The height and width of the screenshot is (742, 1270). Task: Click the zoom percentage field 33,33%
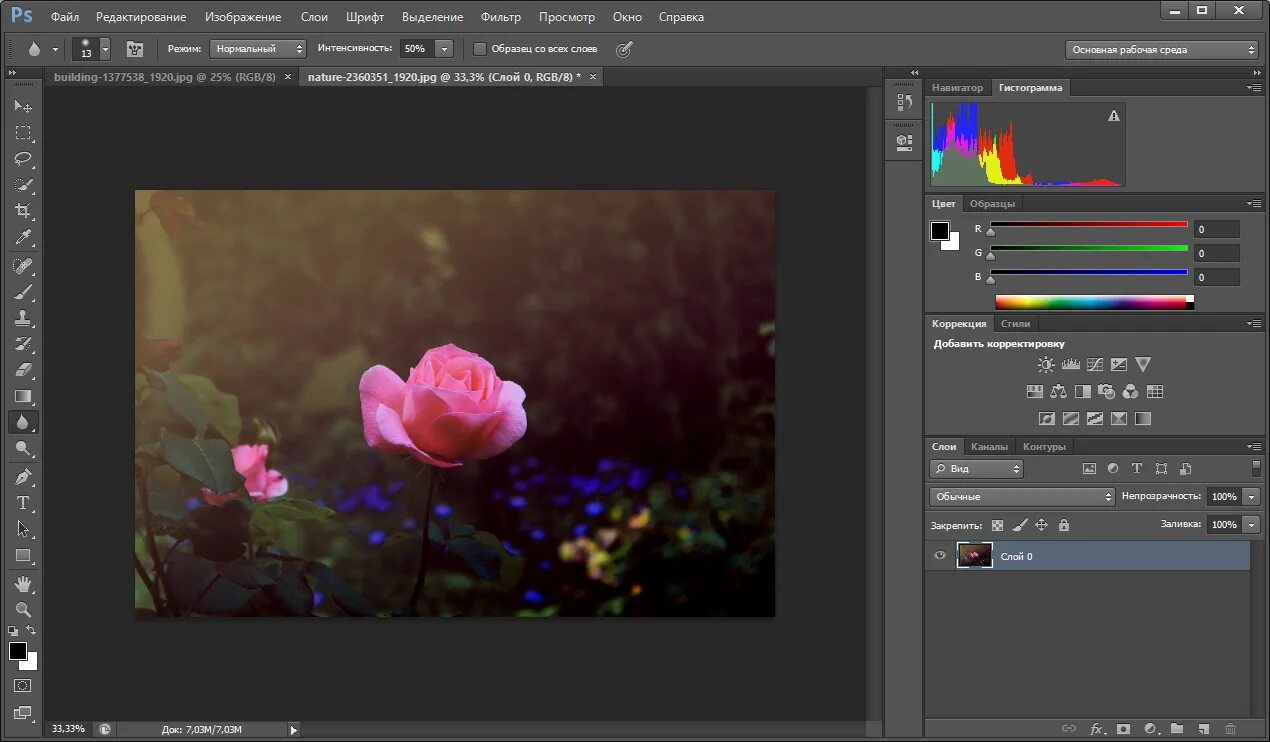tap(68, 729)
